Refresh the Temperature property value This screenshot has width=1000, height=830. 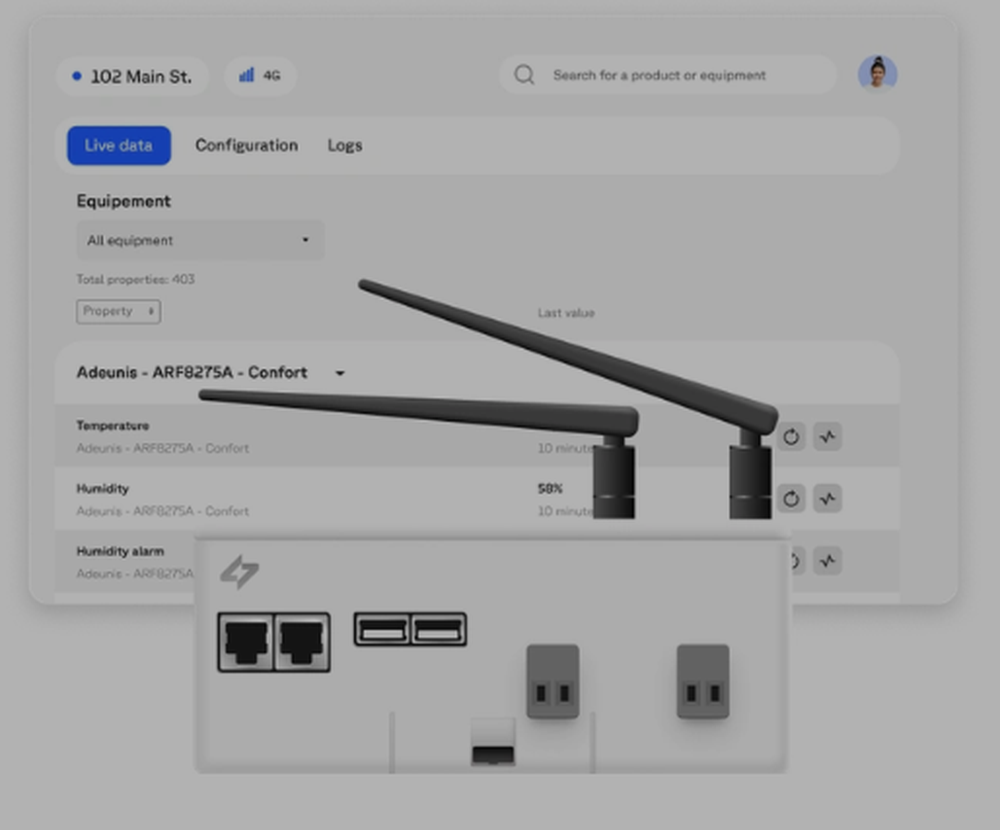coord(791,437)
